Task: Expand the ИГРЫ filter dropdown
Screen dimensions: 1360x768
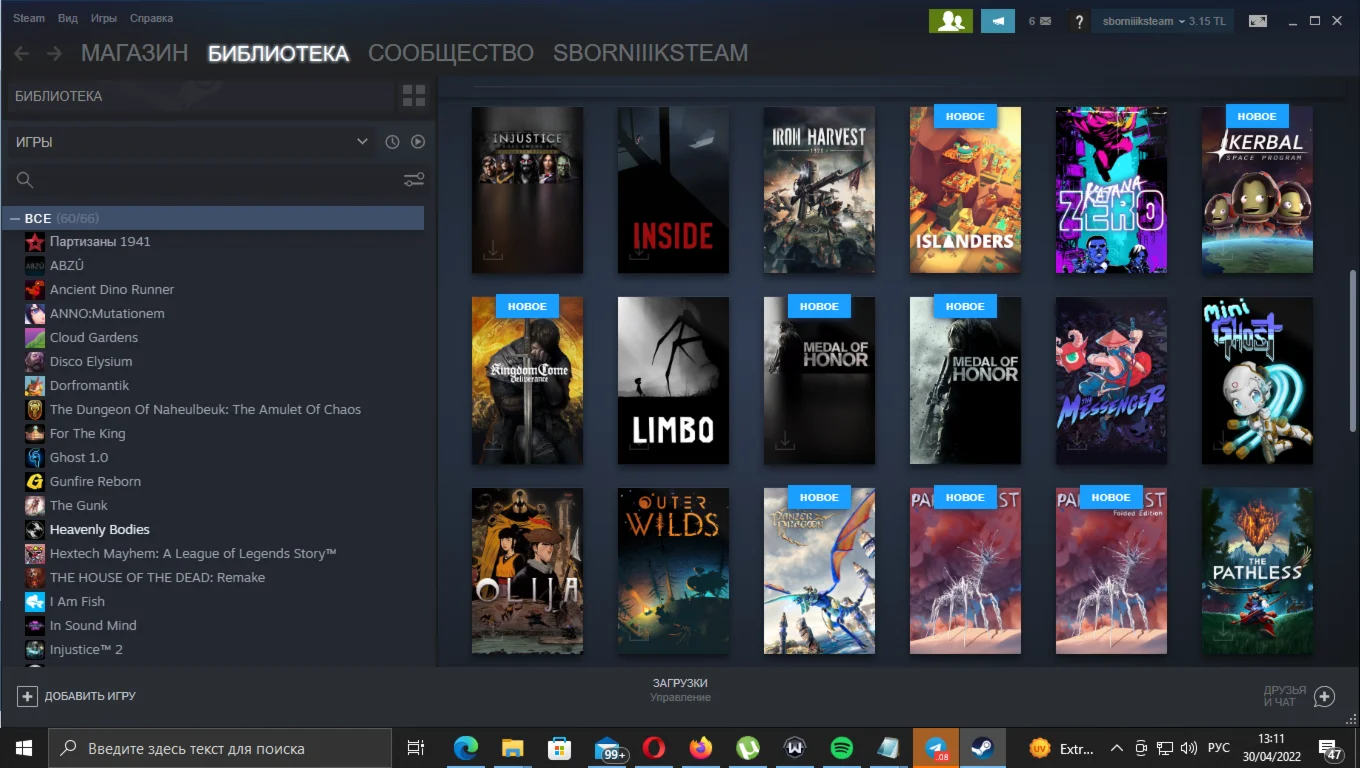Action: (x=362, y=142)
